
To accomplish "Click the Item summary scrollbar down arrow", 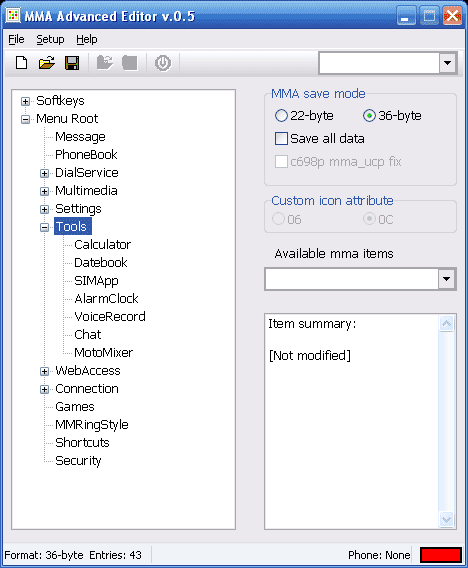I will (x=447, y=520).
